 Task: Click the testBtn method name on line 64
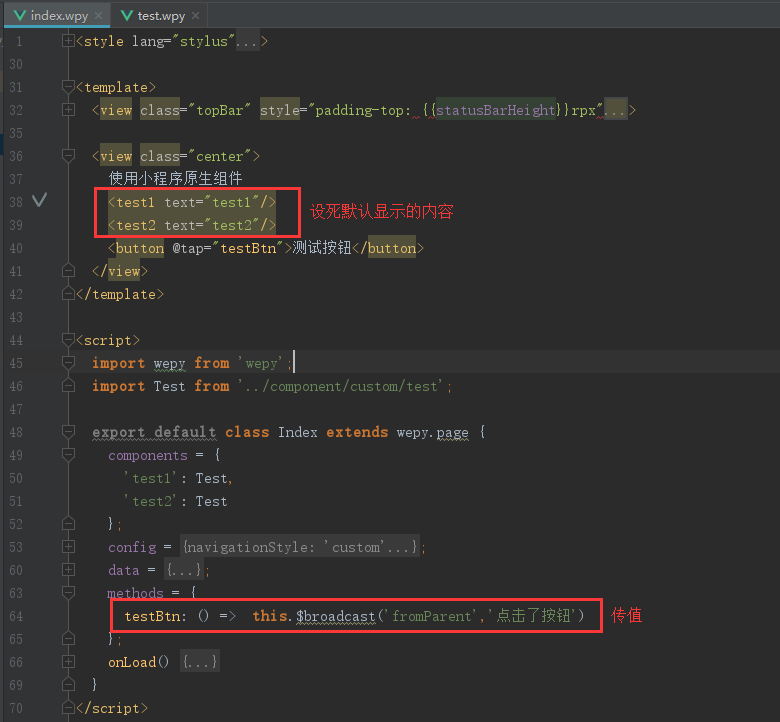click(x=152, y=616)
